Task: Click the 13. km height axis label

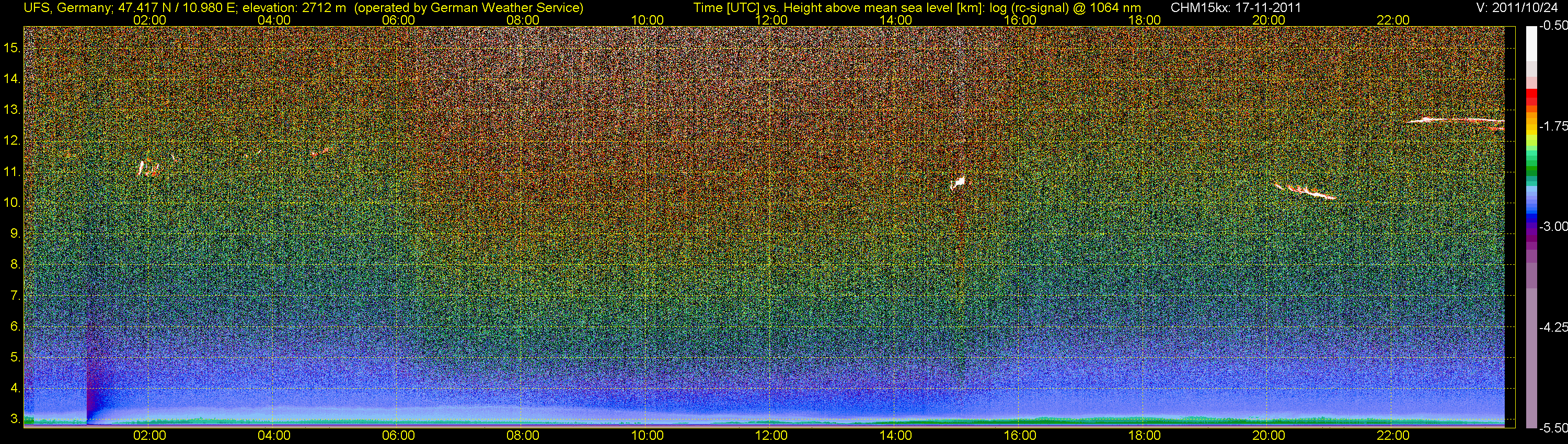Action: coord(12,110)
